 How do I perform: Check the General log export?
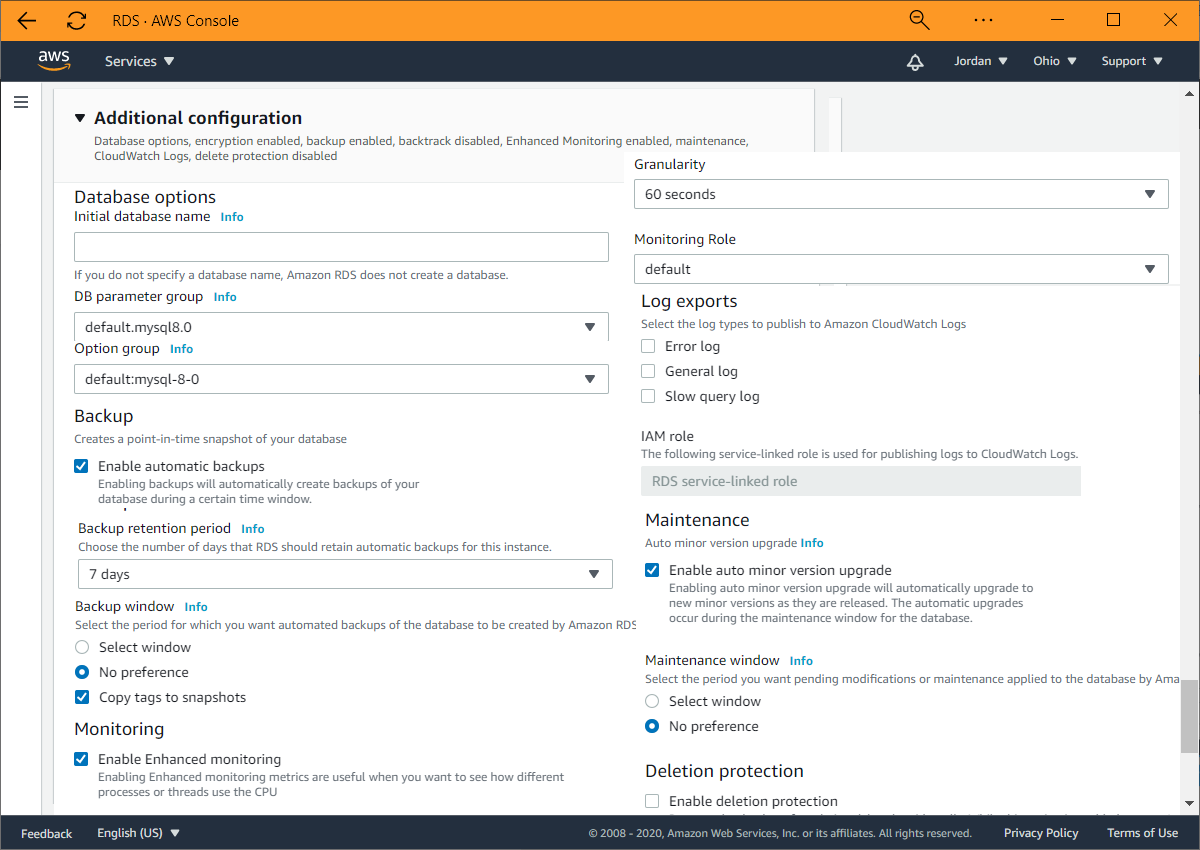pos(648,371)
